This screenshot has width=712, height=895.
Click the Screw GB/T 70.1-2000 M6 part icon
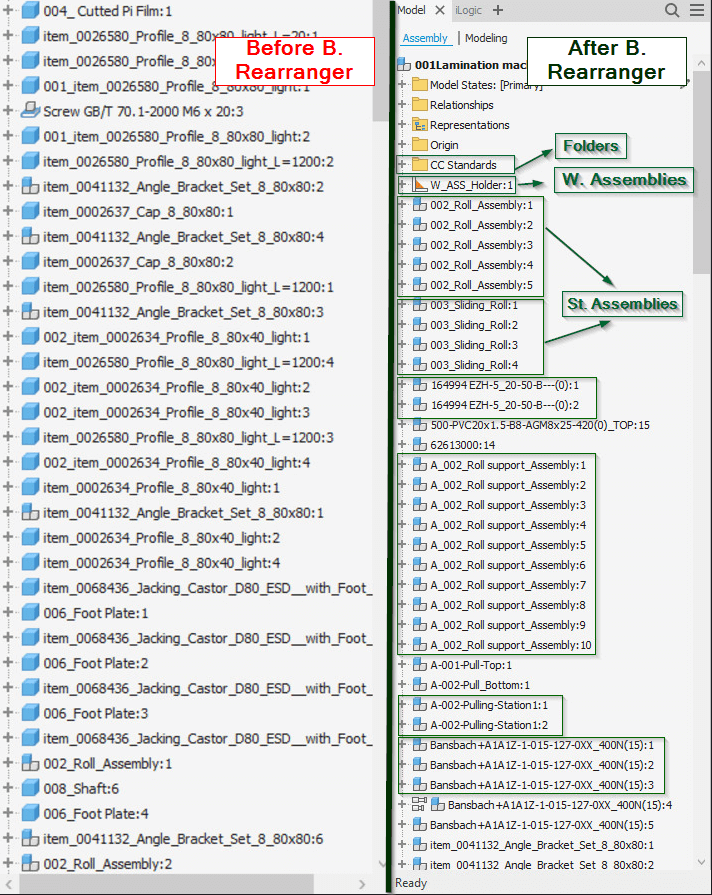(30, 111)
